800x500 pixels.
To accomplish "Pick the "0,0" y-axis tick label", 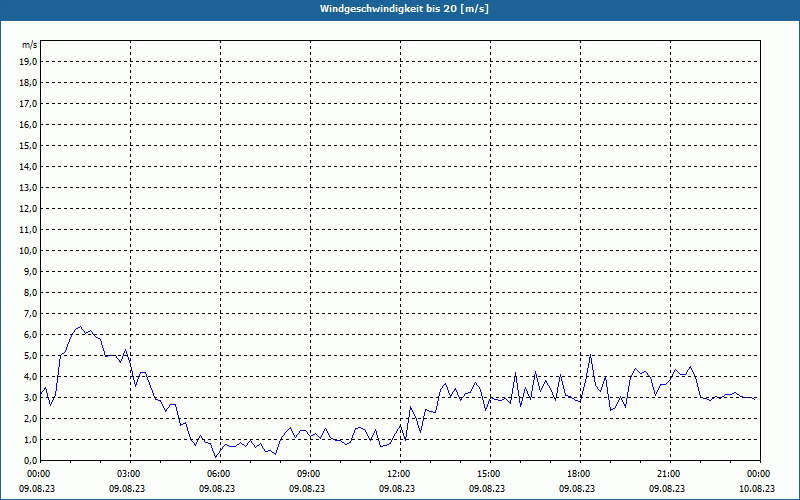I will 31,460.
